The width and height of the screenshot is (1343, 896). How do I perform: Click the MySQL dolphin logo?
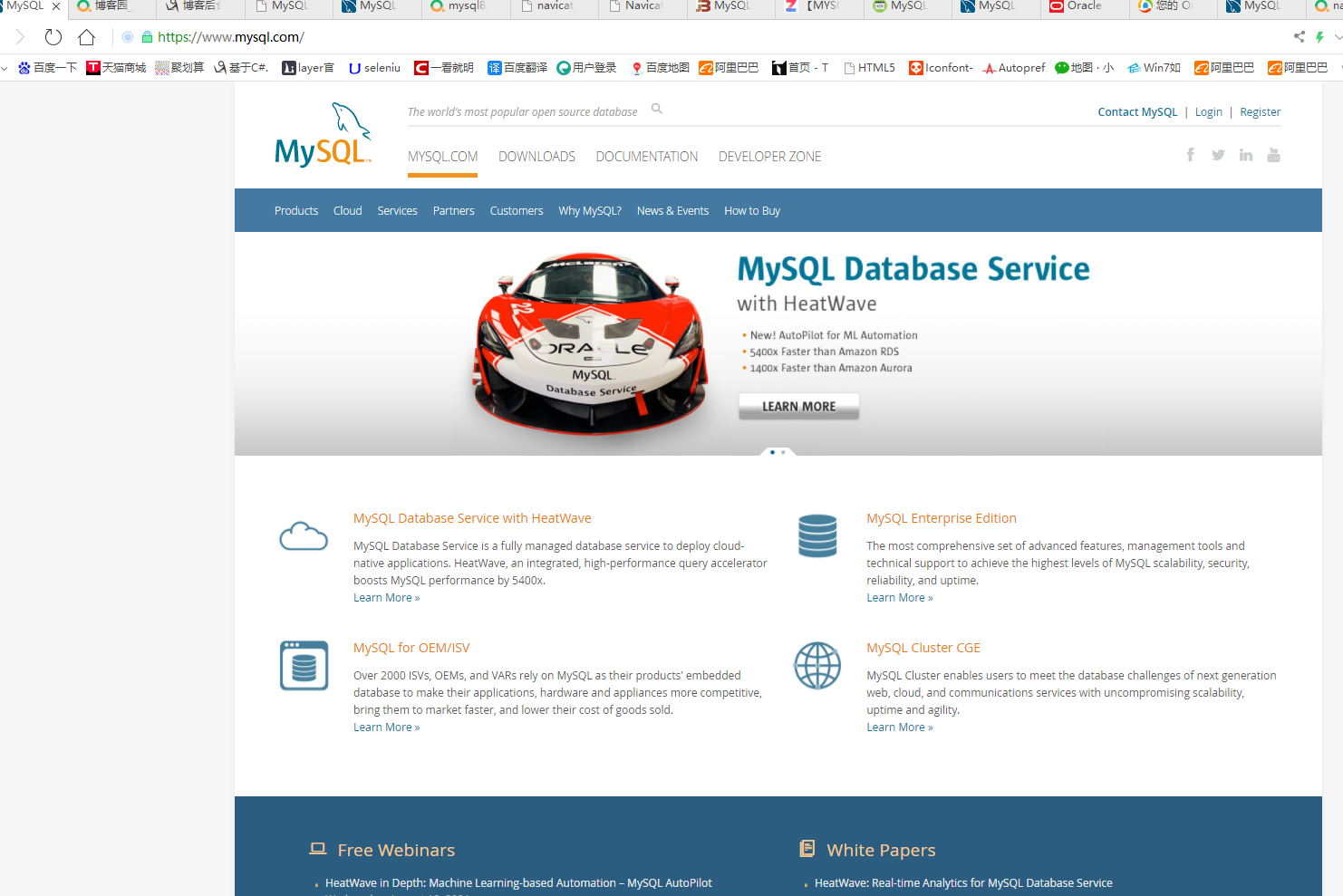tap(324, 134)
